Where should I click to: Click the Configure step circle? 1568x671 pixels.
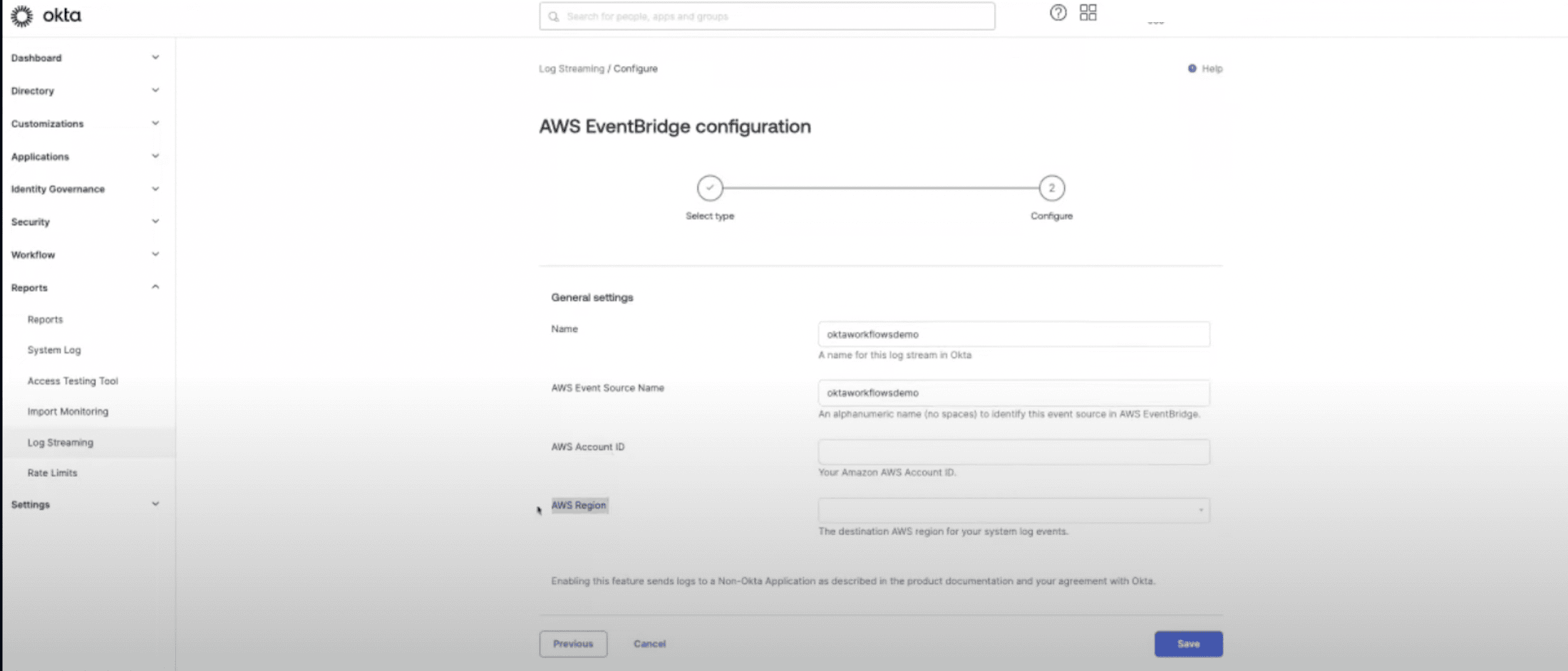click(1051, 188)
